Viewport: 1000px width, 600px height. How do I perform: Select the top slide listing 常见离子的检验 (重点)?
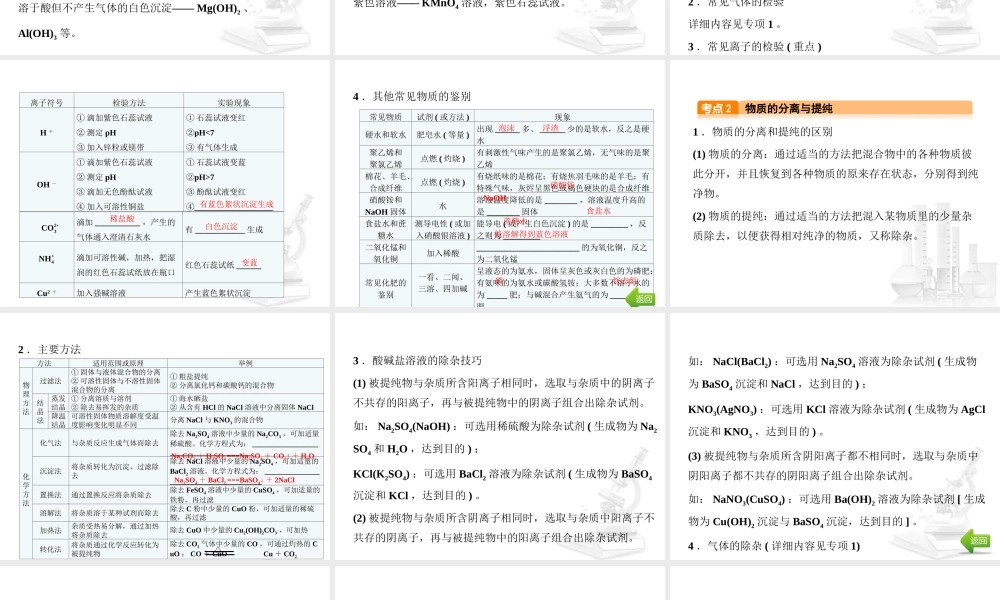(x=835, y=27)
